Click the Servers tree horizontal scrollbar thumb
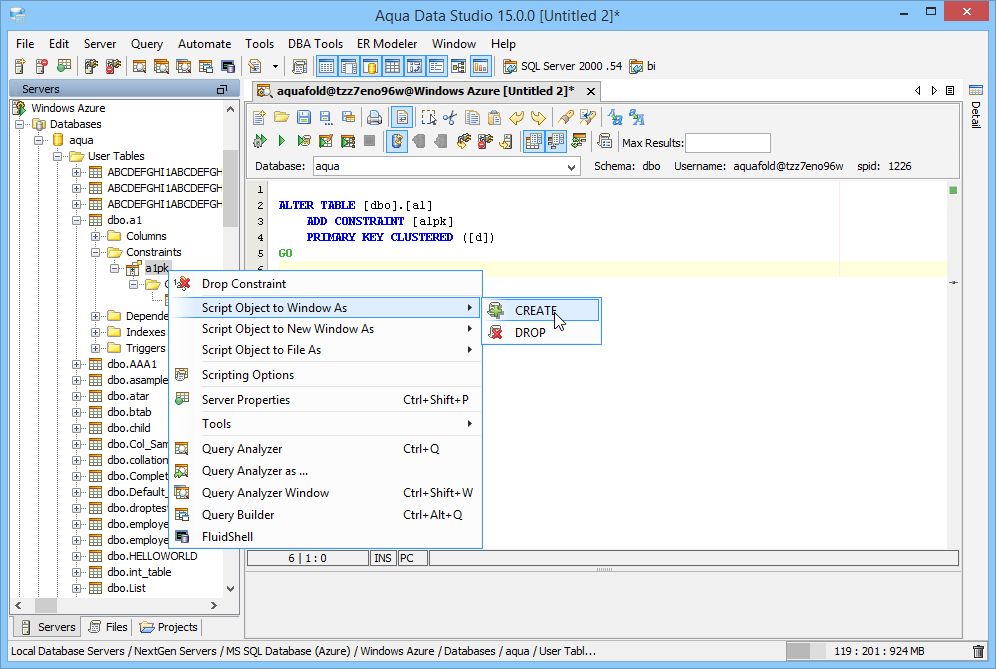 point(46,605)
